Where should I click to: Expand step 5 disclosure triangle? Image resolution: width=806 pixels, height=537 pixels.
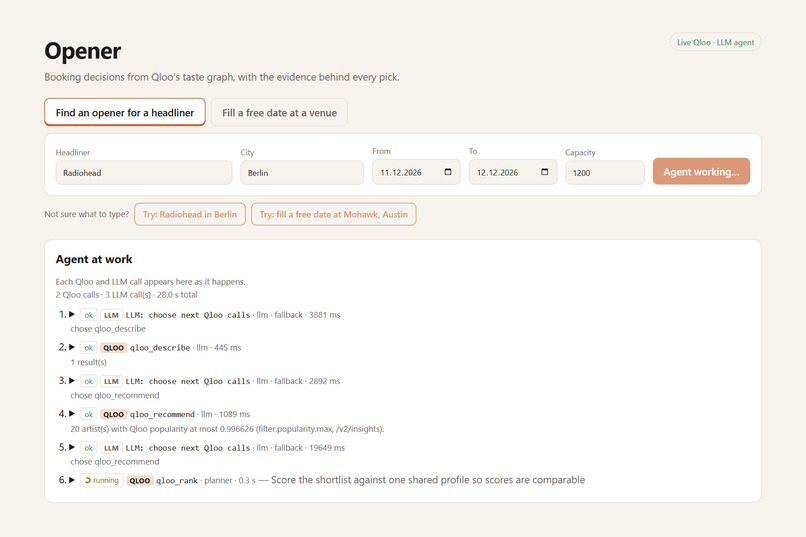point(72,447)
